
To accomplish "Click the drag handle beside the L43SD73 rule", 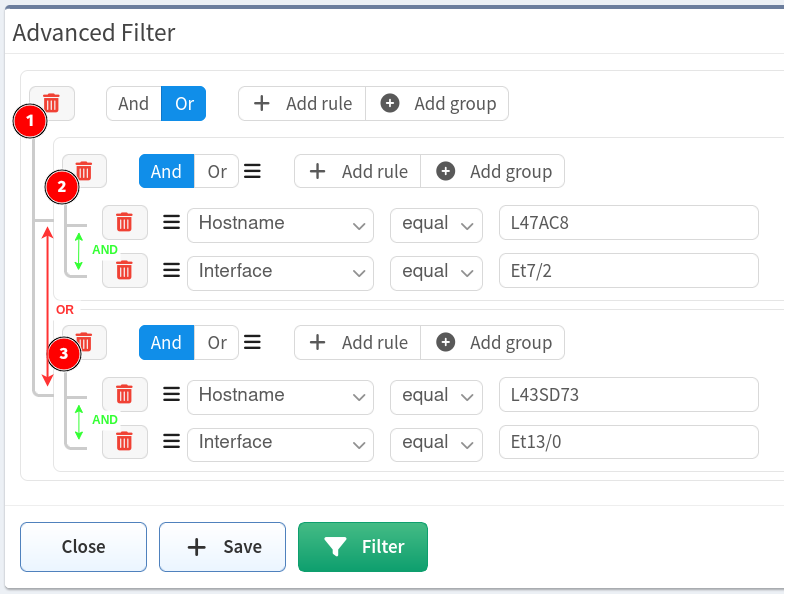I will point(172,394).
